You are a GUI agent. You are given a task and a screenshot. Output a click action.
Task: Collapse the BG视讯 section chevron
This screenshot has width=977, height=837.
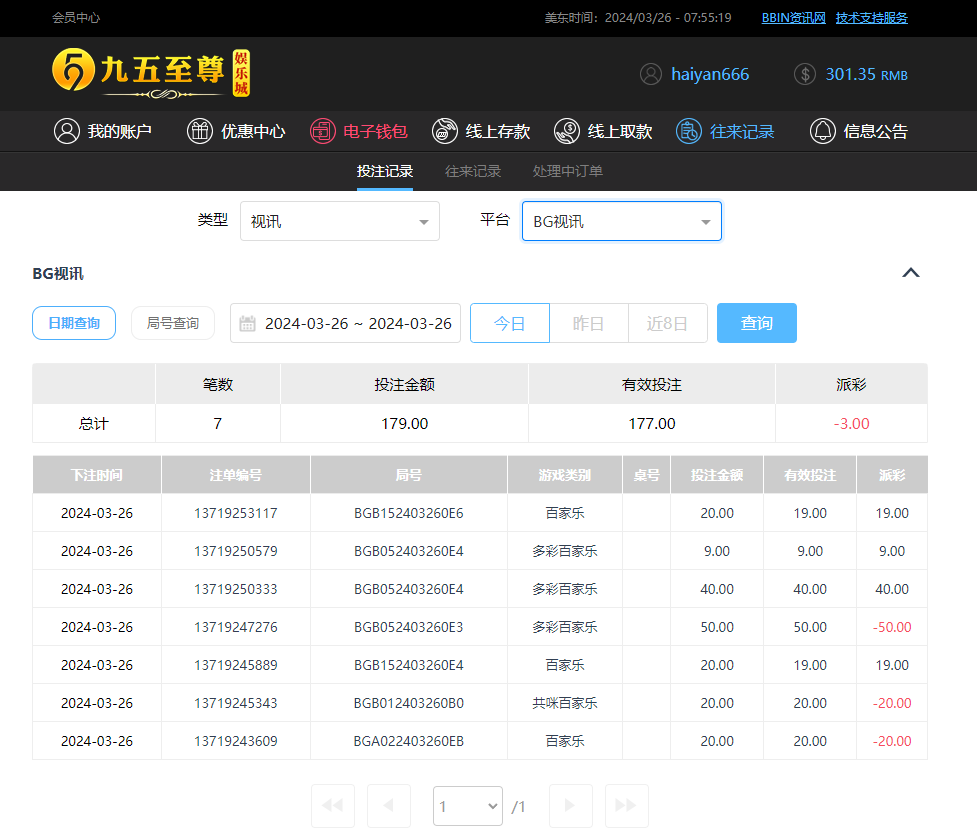point(910,273)
